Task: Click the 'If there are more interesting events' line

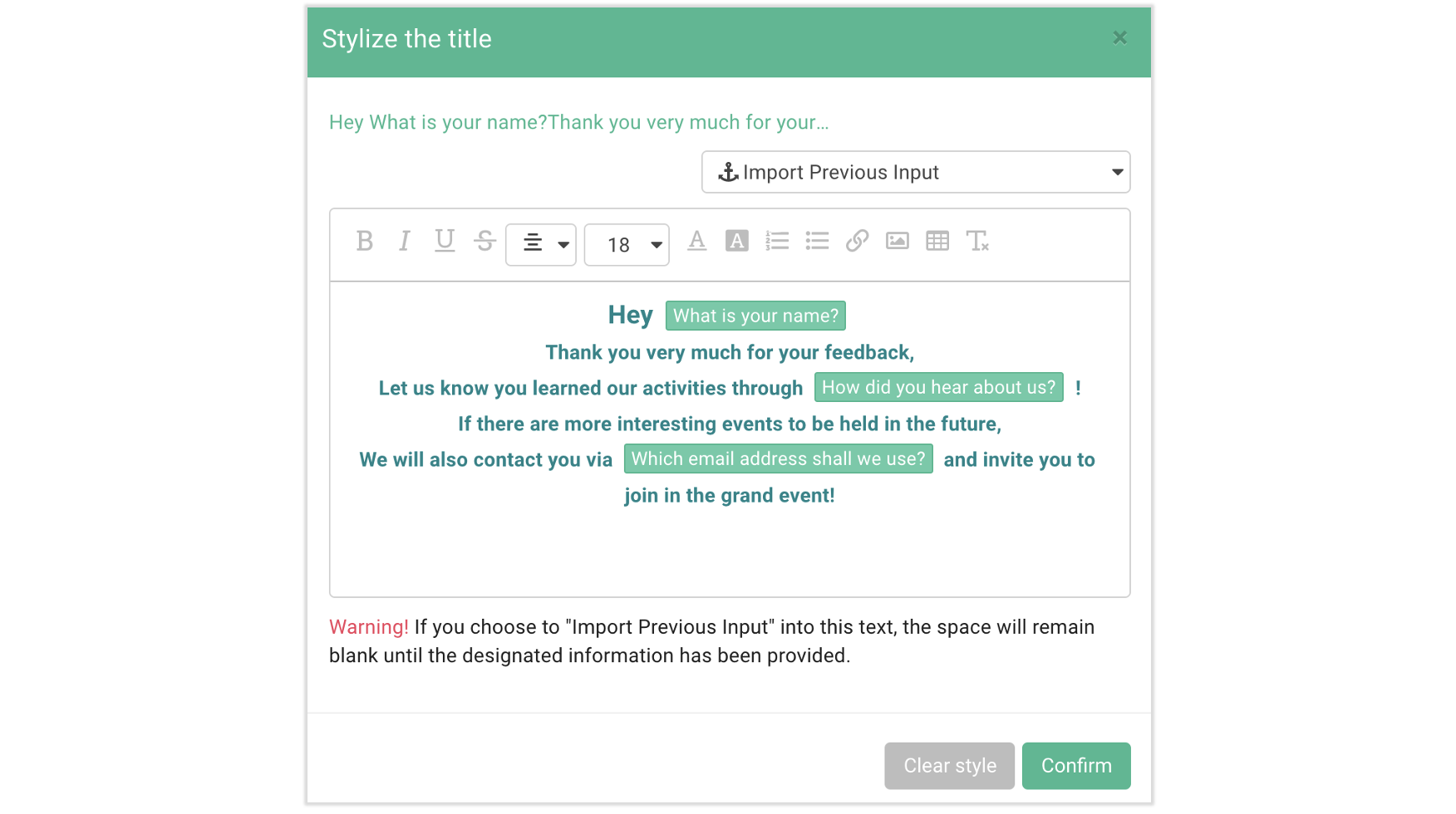Action: [730, 424]
